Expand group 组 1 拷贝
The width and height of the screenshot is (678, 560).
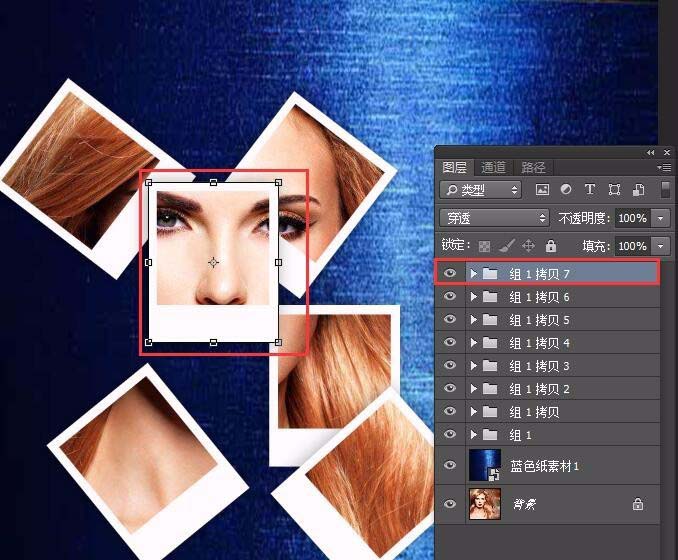(x=473, y=411)
